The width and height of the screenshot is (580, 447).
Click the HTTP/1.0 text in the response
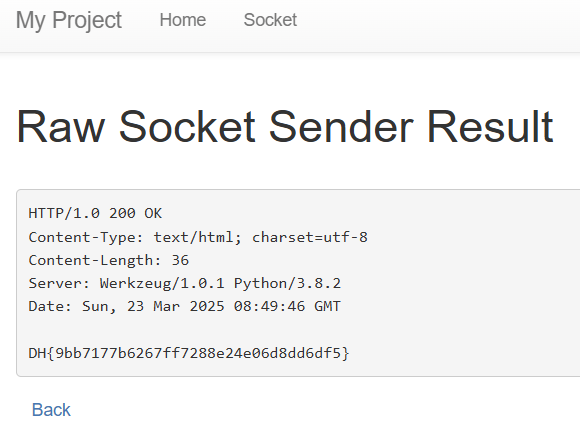point(64,214)
